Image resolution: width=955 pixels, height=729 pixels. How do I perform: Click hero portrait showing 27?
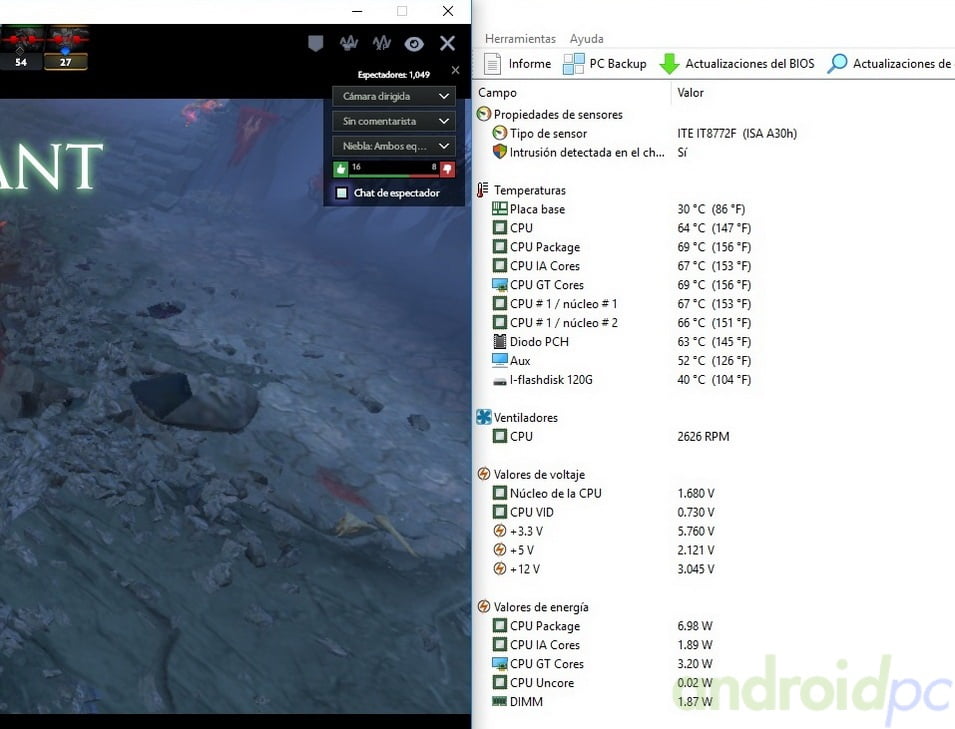(x=66, y=48)
